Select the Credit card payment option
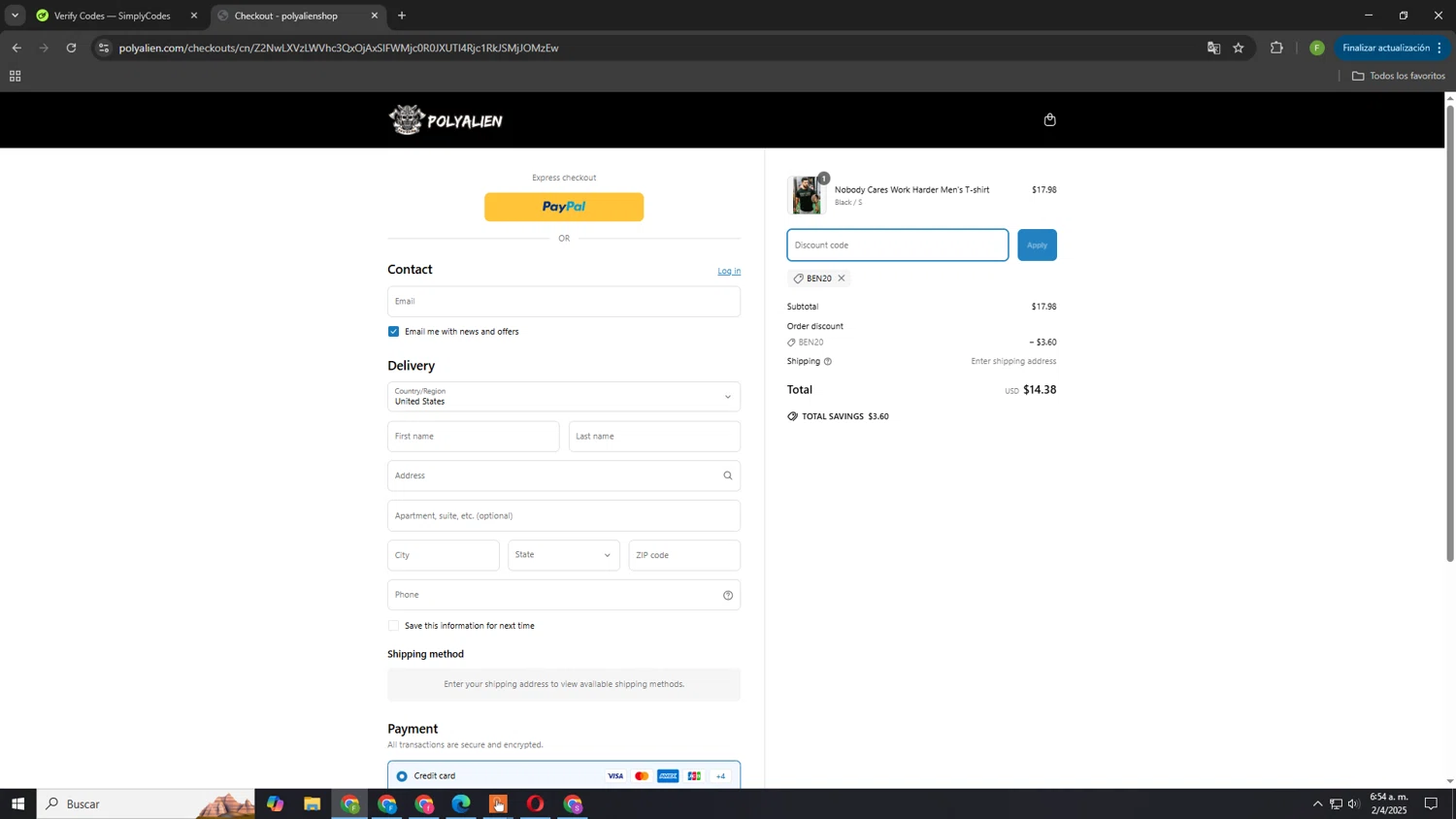The image size is (1456, 819). (402, 776)
